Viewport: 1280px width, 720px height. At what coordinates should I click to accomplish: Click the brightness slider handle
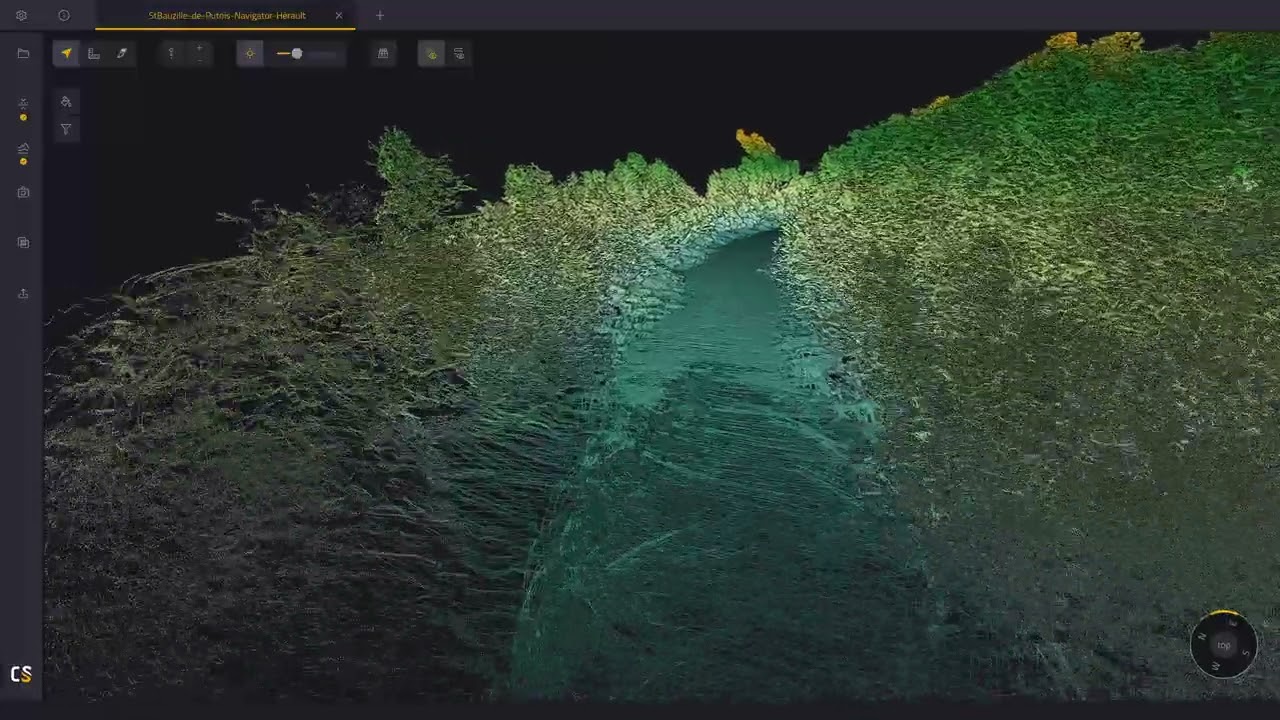click(297, 54)
